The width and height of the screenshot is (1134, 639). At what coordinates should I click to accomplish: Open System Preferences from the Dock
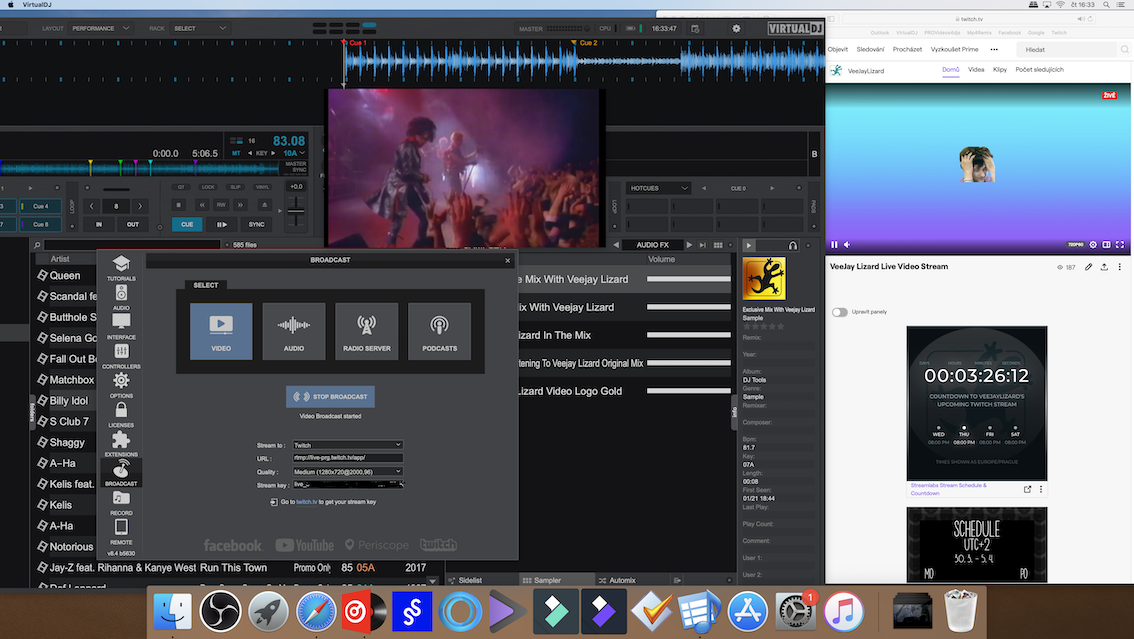(x=796, y=612)
